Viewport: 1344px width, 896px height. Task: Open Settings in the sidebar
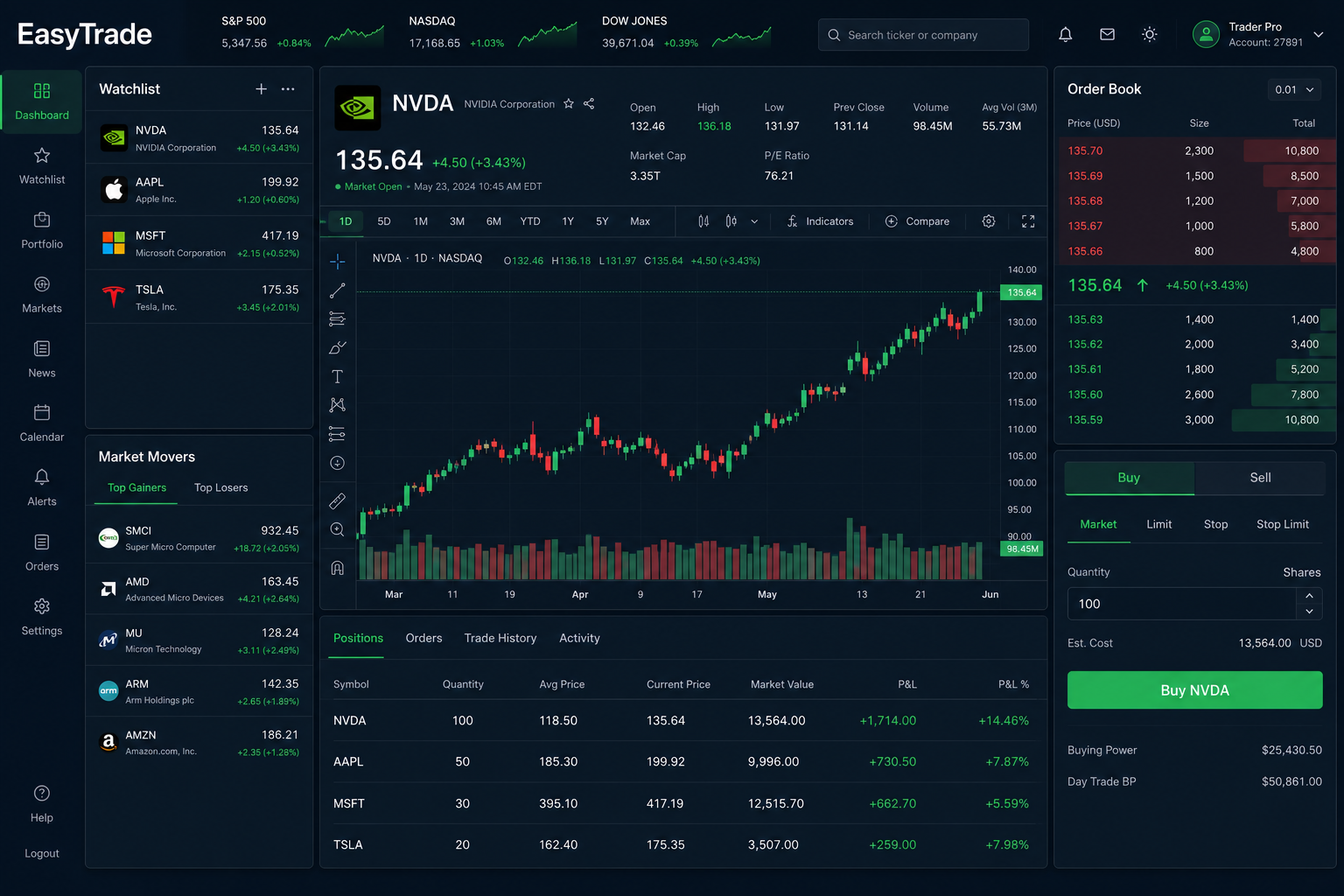point(42,618)
